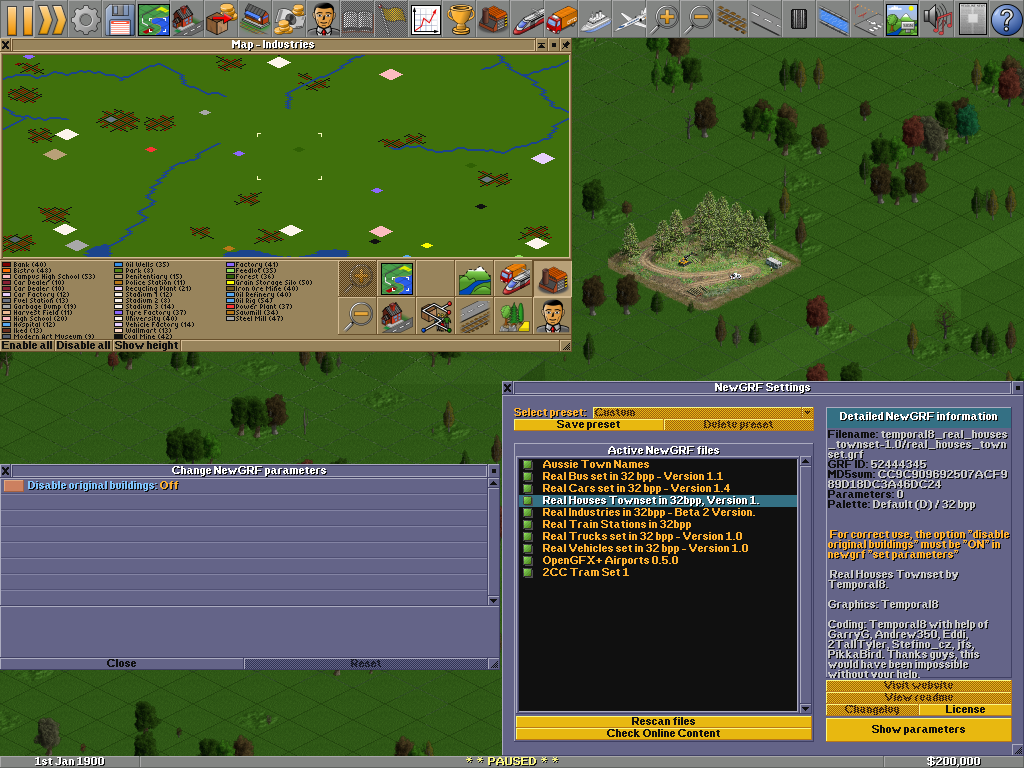Screen dimensions: 1024x768
Task: Click the Grain Storage Silo yellow swatch
Action: tap(230, 282)
